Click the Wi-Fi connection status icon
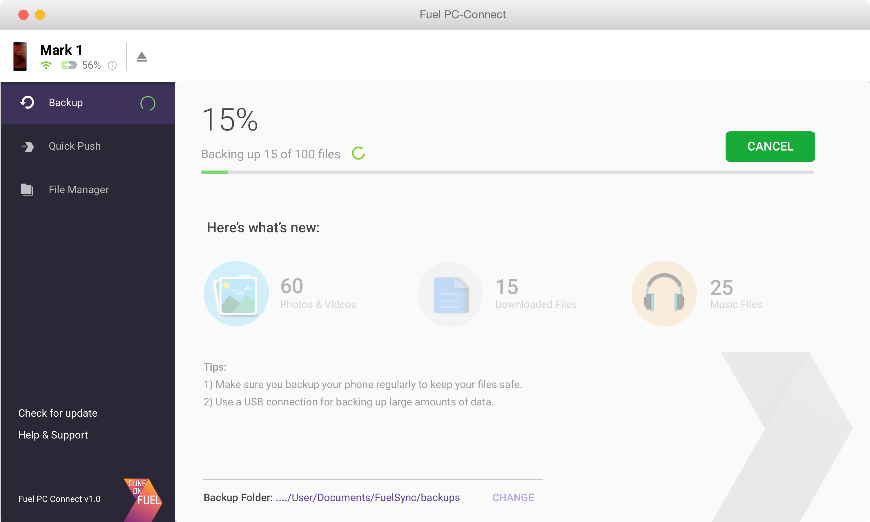This screenshot has width=870, height=522. click(46, 65)
